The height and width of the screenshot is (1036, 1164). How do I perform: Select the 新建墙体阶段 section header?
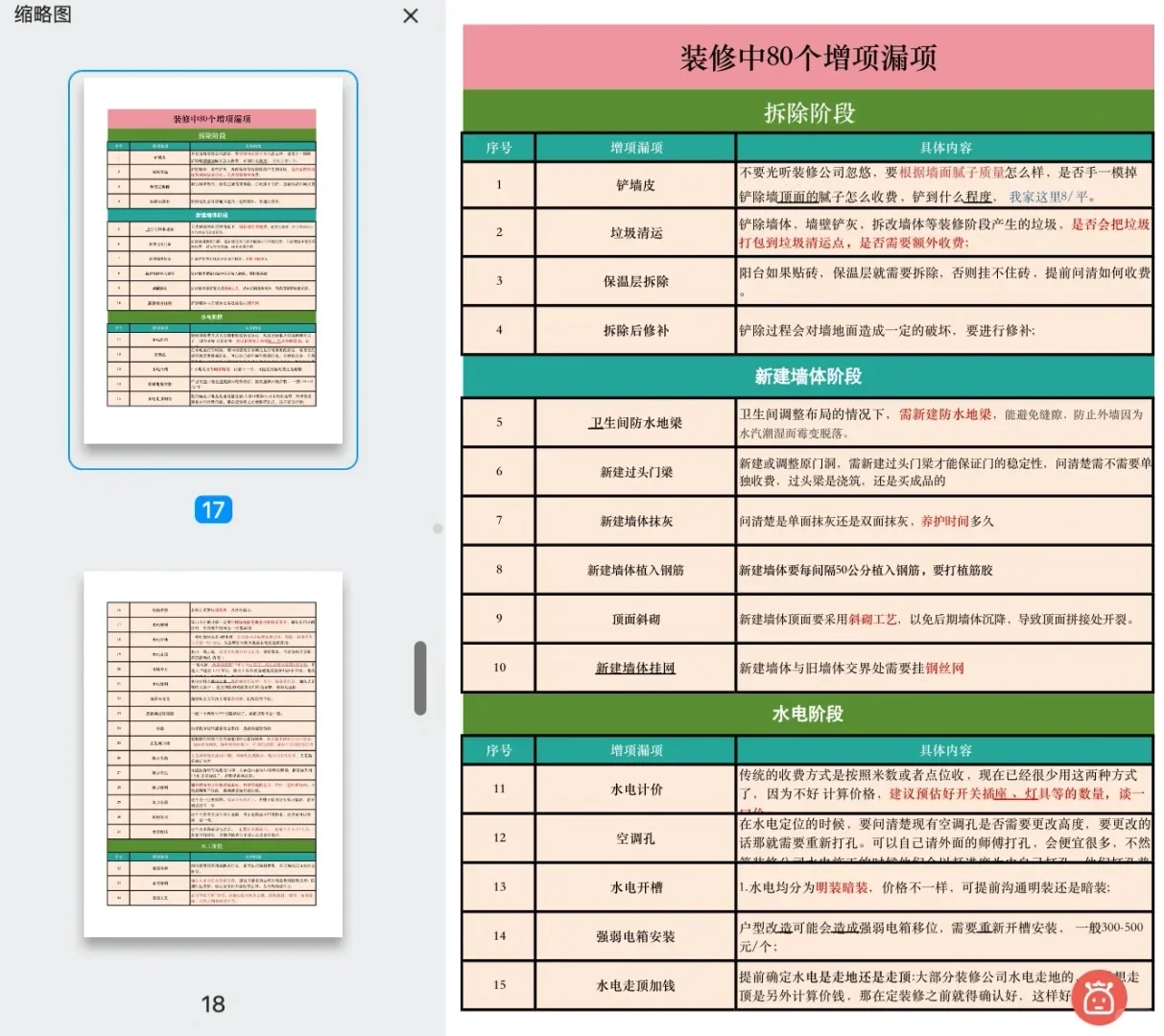pyautogui.click(x=805, y=377)
